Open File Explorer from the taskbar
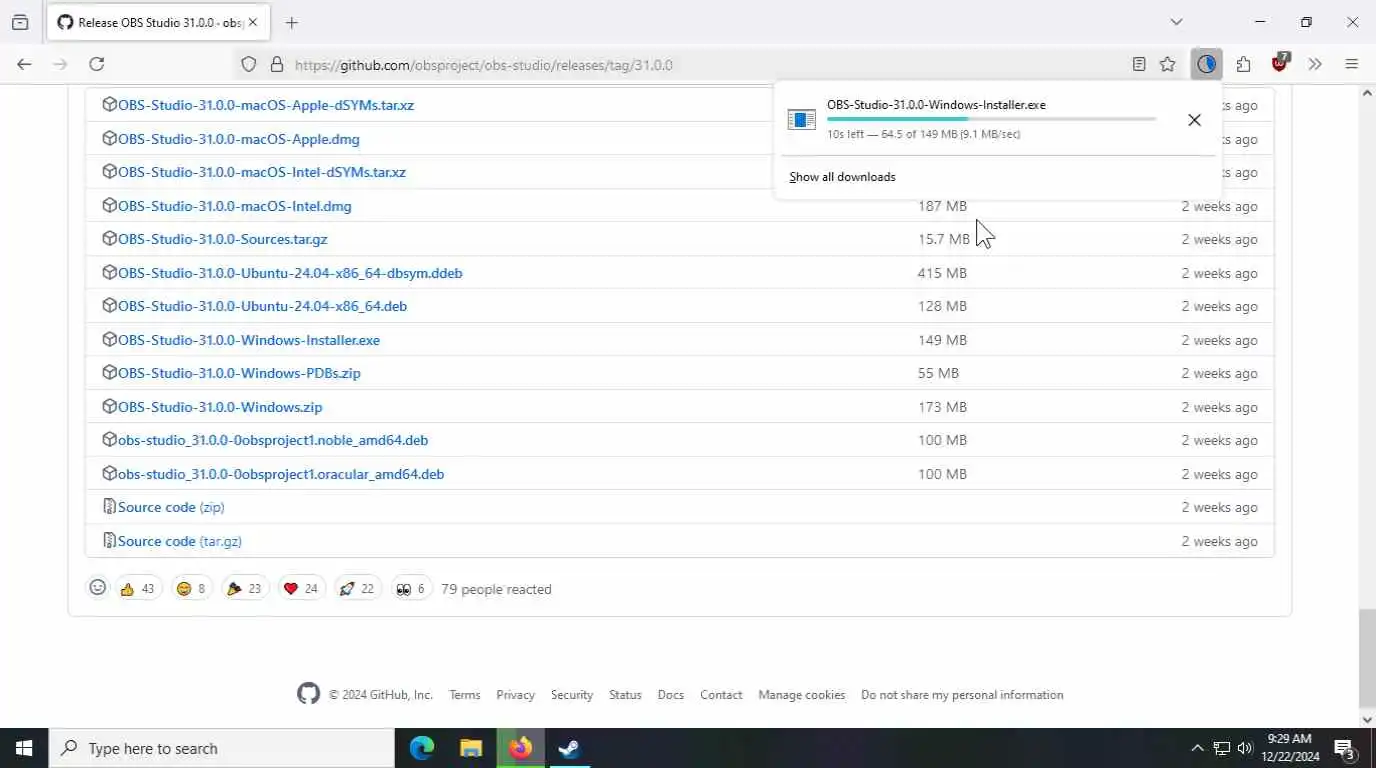Viewport: 1376px width, 768px height. point(471,748)
